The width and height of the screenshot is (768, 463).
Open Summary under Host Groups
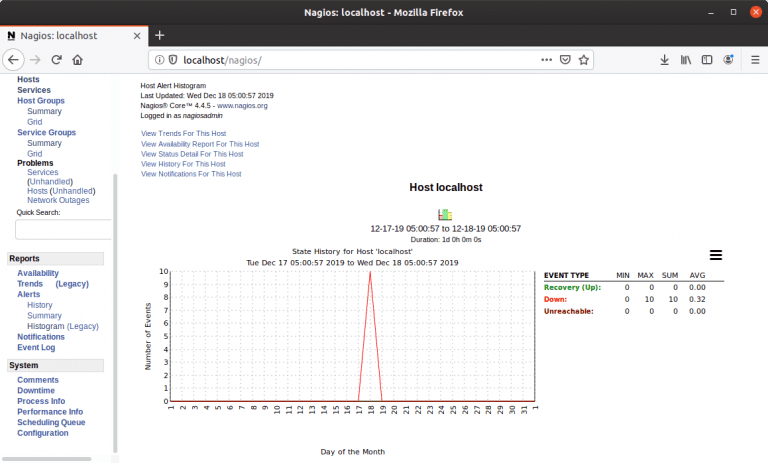point(45,111)
